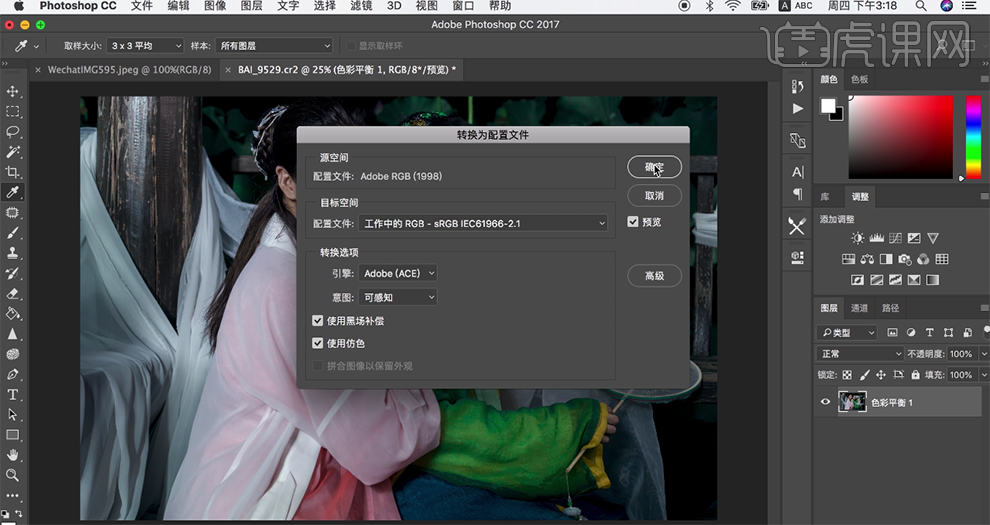Toggle lock position icon
Image resolution: width=990 pixels, height=525 pixels.
pos(881,375)
